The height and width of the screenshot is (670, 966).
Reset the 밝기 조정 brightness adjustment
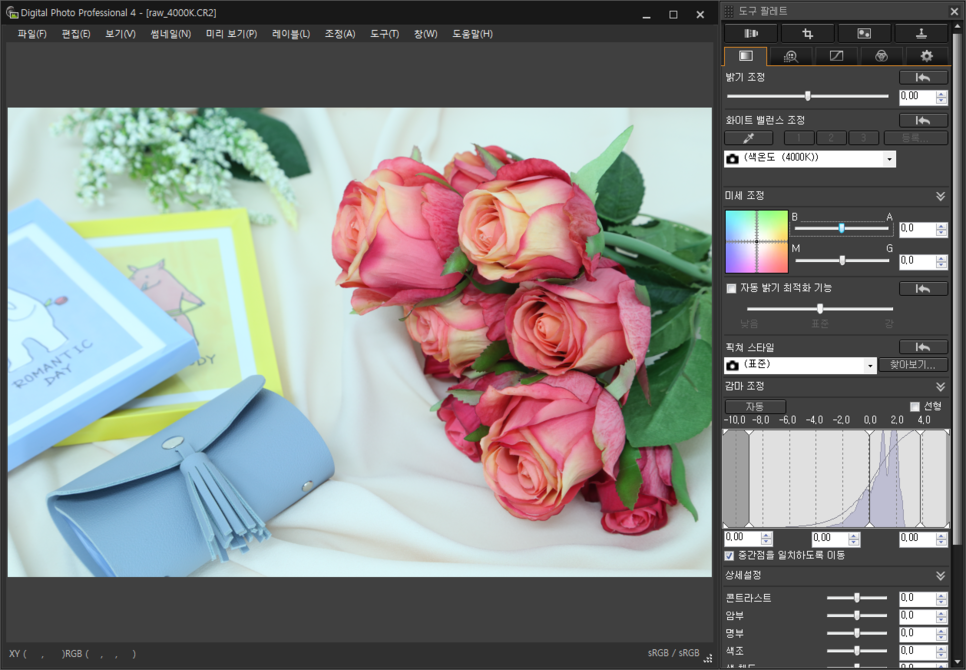pos(923,78)
